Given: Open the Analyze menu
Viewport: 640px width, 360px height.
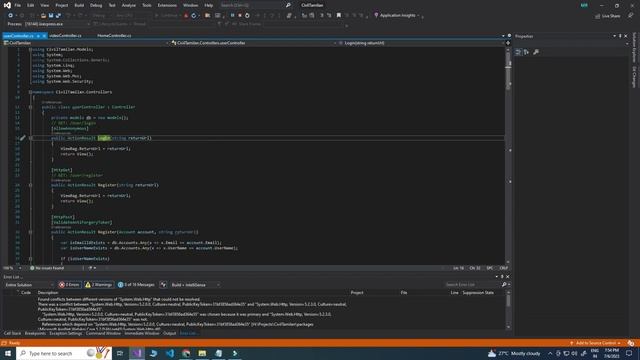Looking at the screenshot, I should click(129, 5).
